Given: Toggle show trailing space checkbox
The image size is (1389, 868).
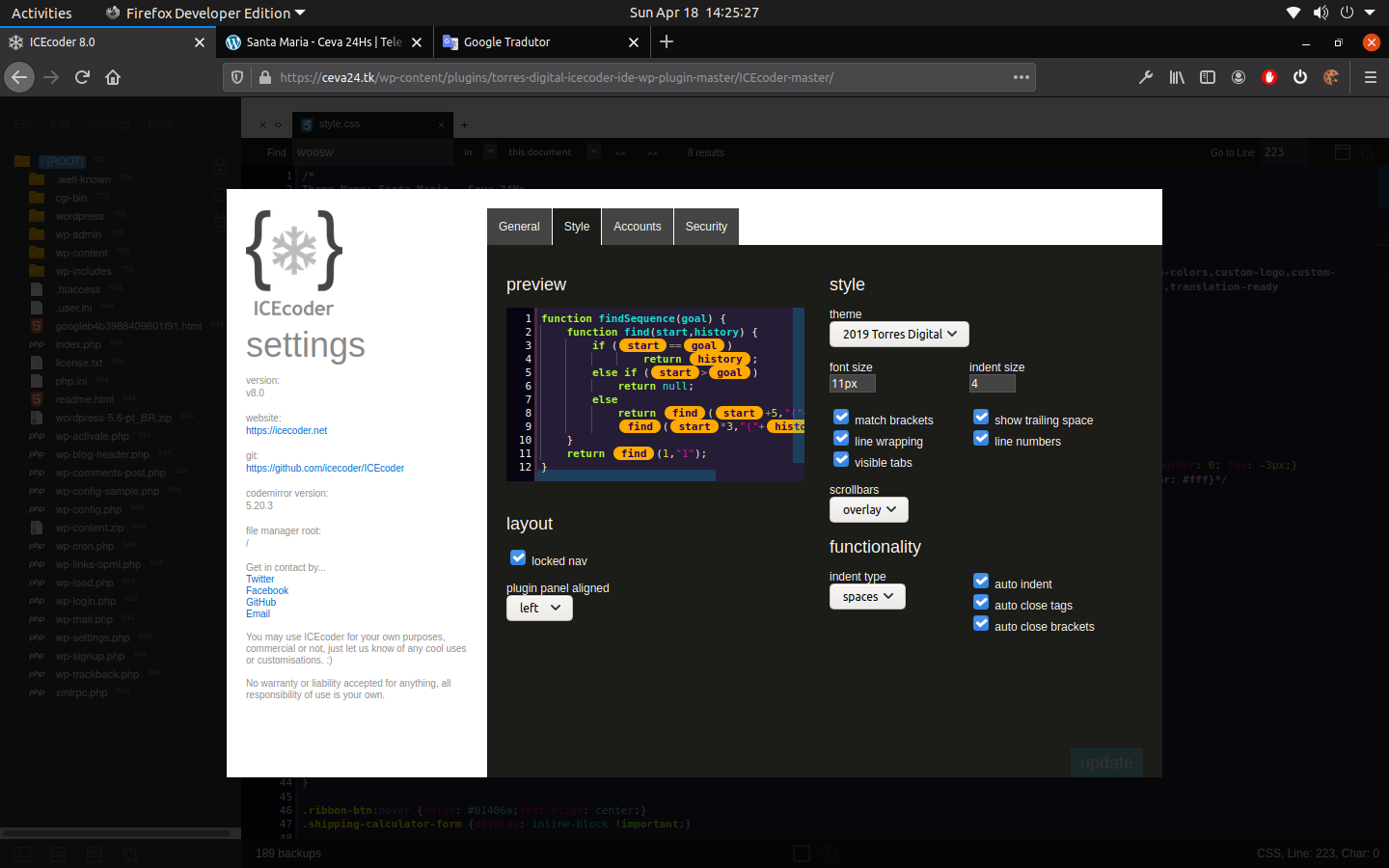Looking at the screenshot, I should tap(981, 418).
